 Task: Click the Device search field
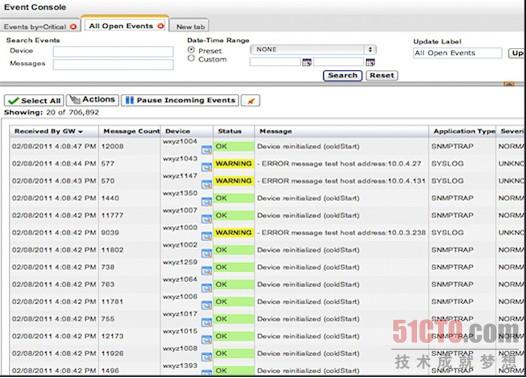pyautogui.click(x=113, y=51)
